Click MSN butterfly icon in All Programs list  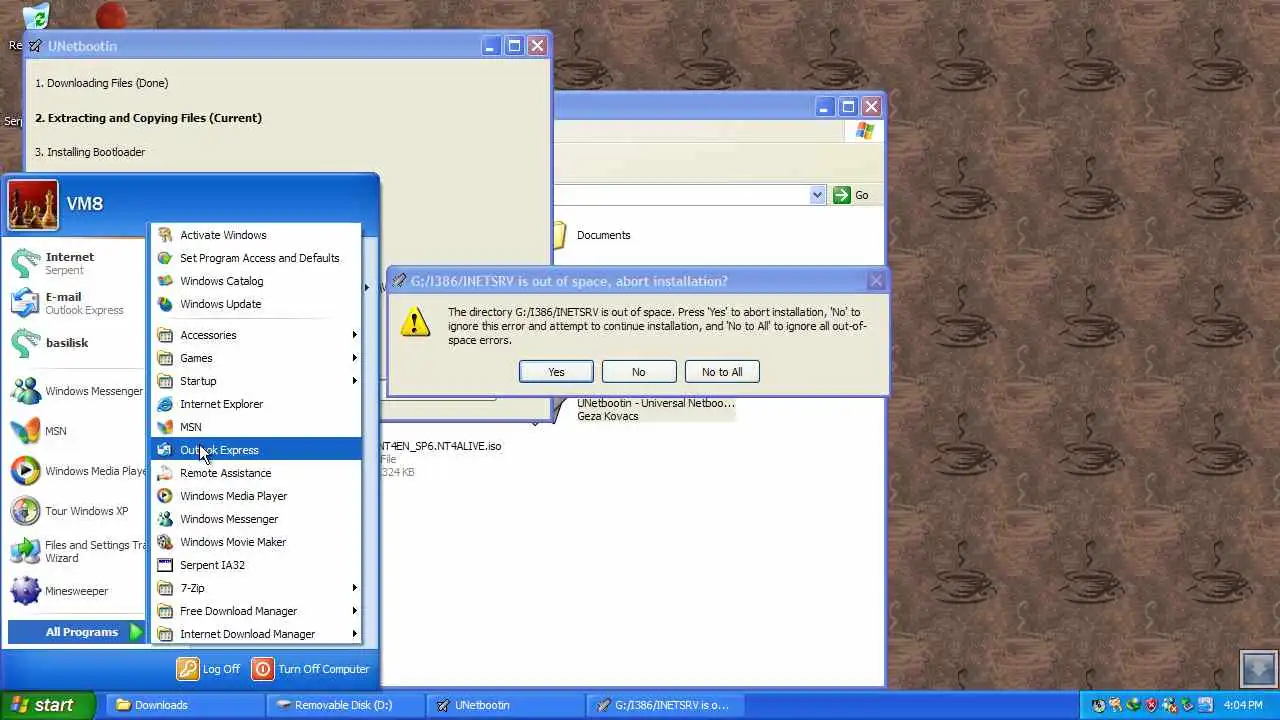coord(165,427)
